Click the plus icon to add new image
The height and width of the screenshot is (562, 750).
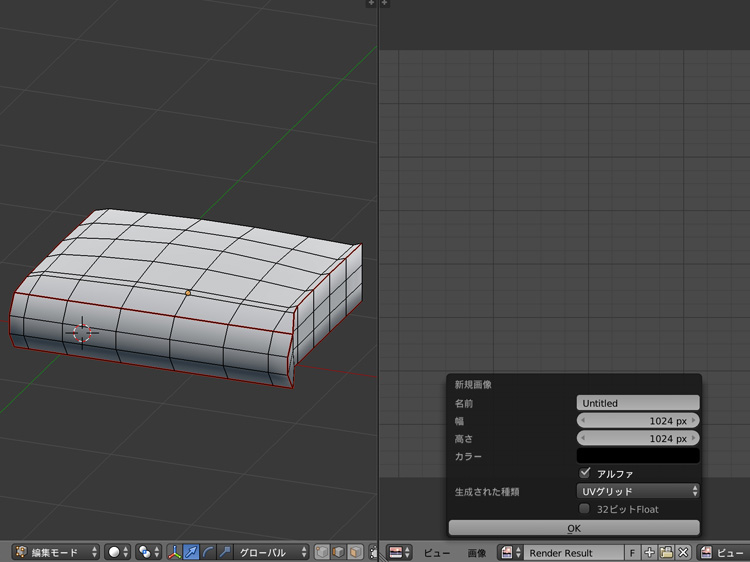point(649,552)
